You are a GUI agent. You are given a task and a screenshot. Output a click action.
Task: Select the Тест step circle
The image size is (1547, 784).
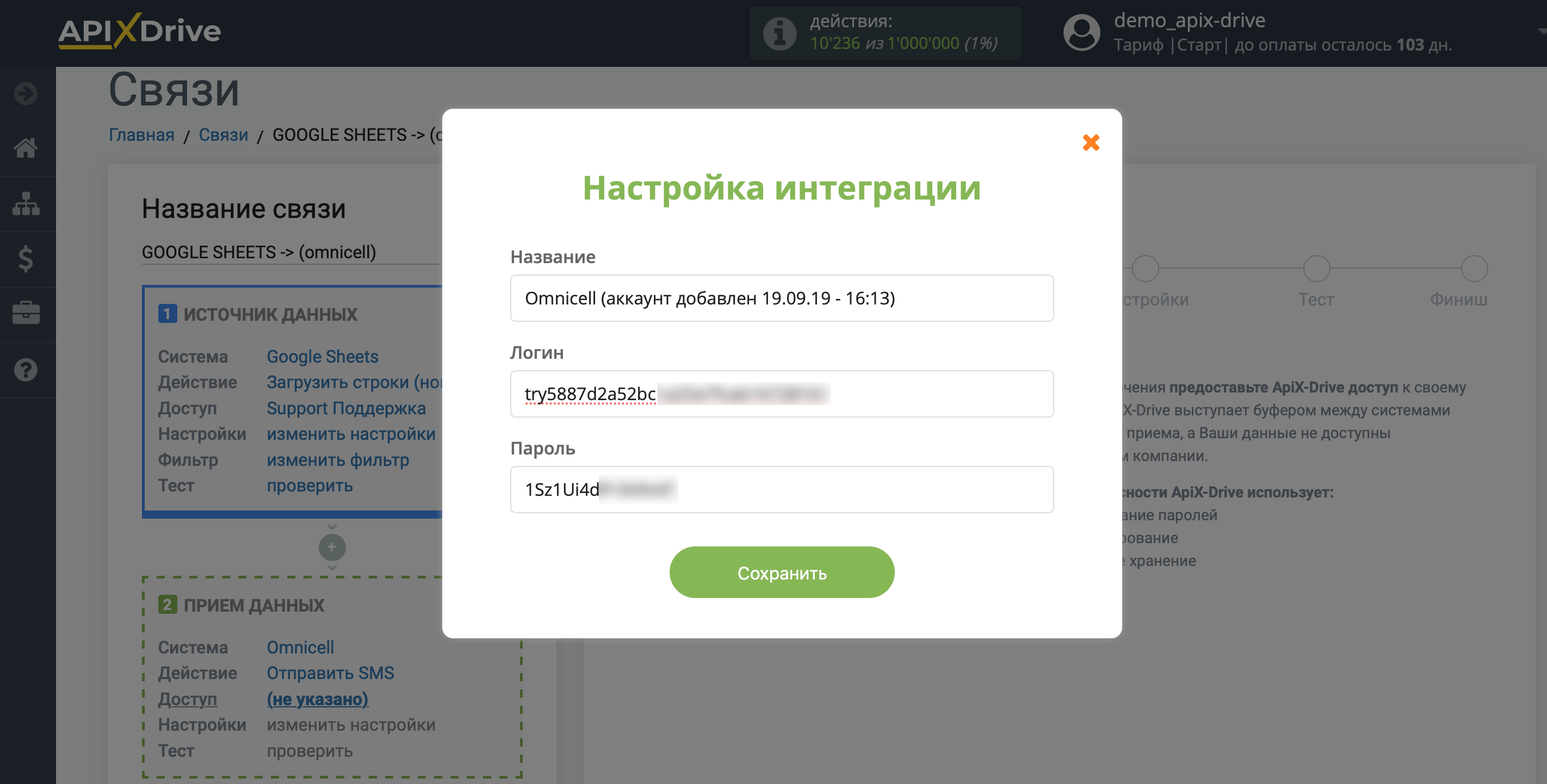[1316, 269]
